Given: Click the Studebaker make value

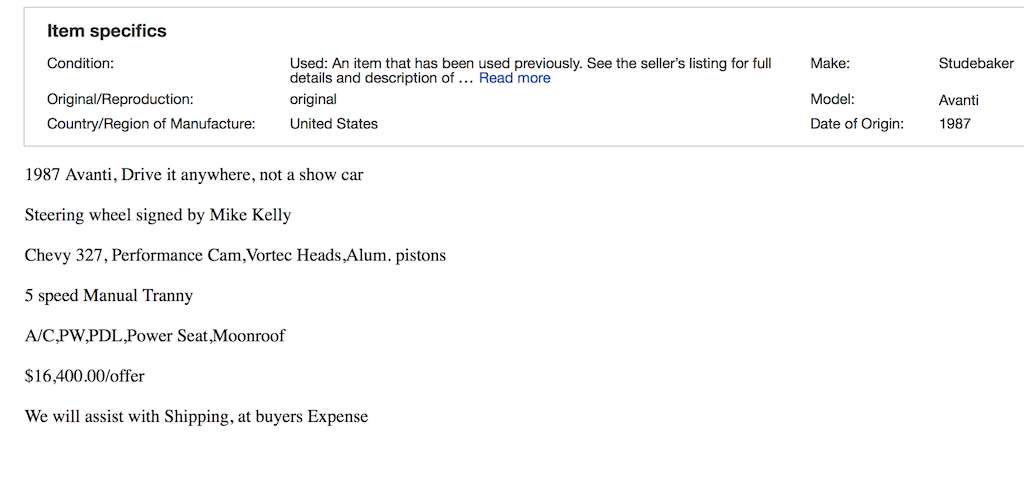Looking at the screenshot, I should [x=976, y=64].
